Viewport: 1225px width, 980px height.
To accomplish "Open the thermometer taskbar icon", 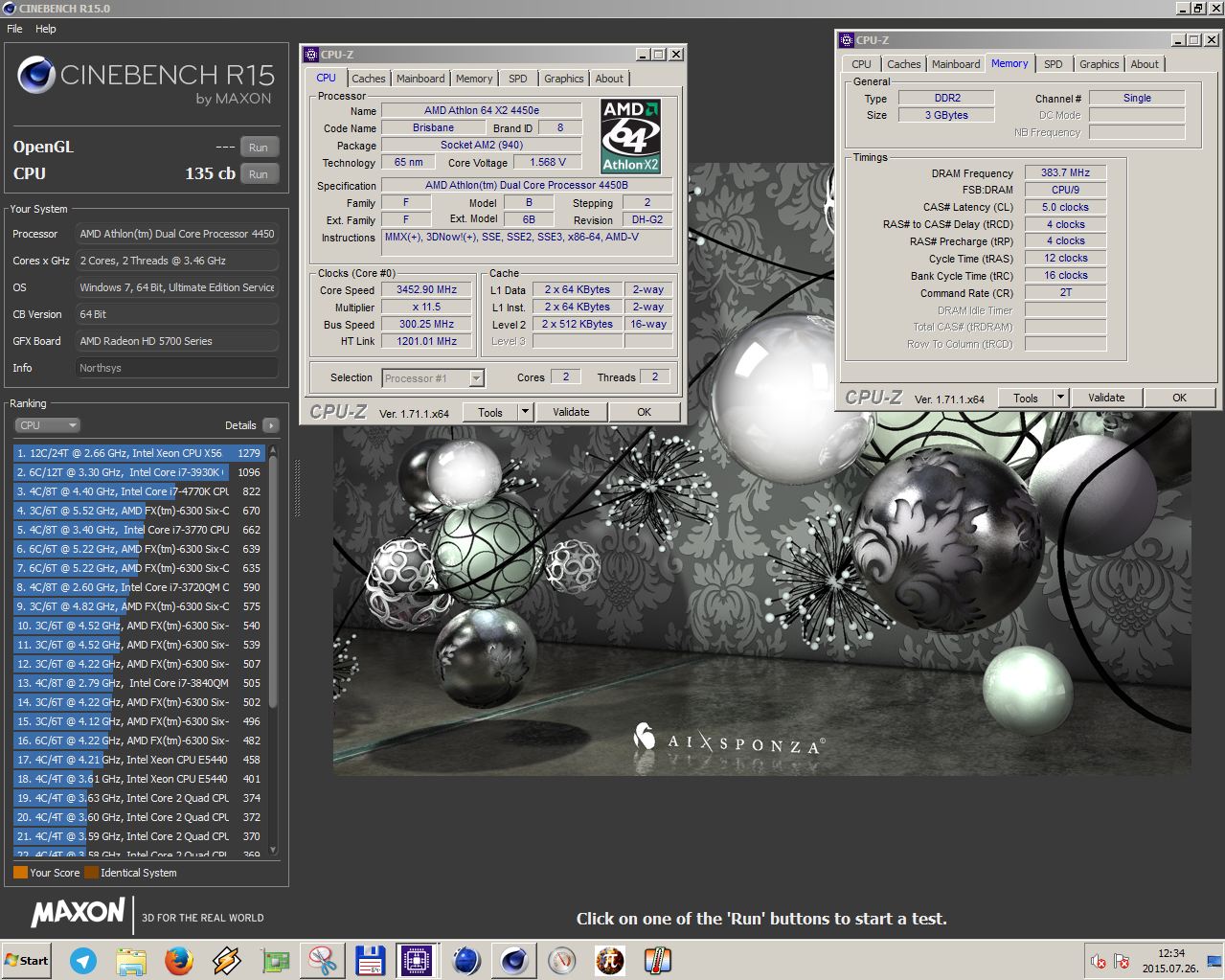I will point(657,960).
